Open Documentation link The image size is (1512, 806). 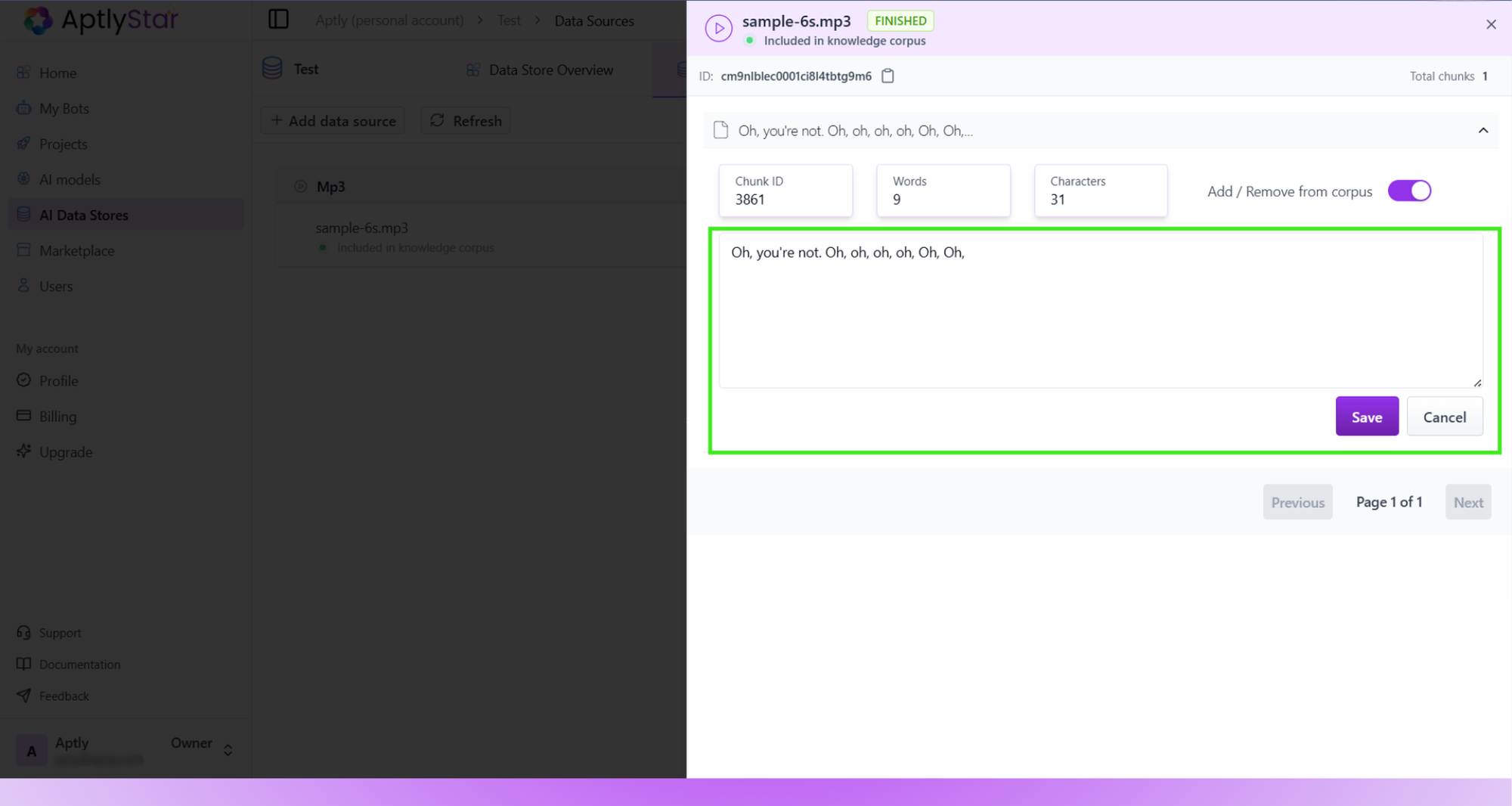(x=79, y=665)
